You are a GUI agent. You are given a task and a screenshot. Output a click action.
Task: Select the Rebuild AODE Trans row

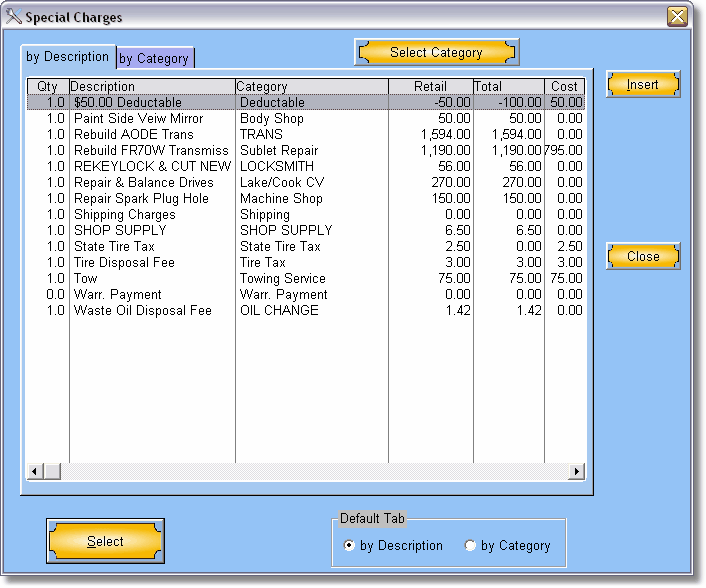134,134
